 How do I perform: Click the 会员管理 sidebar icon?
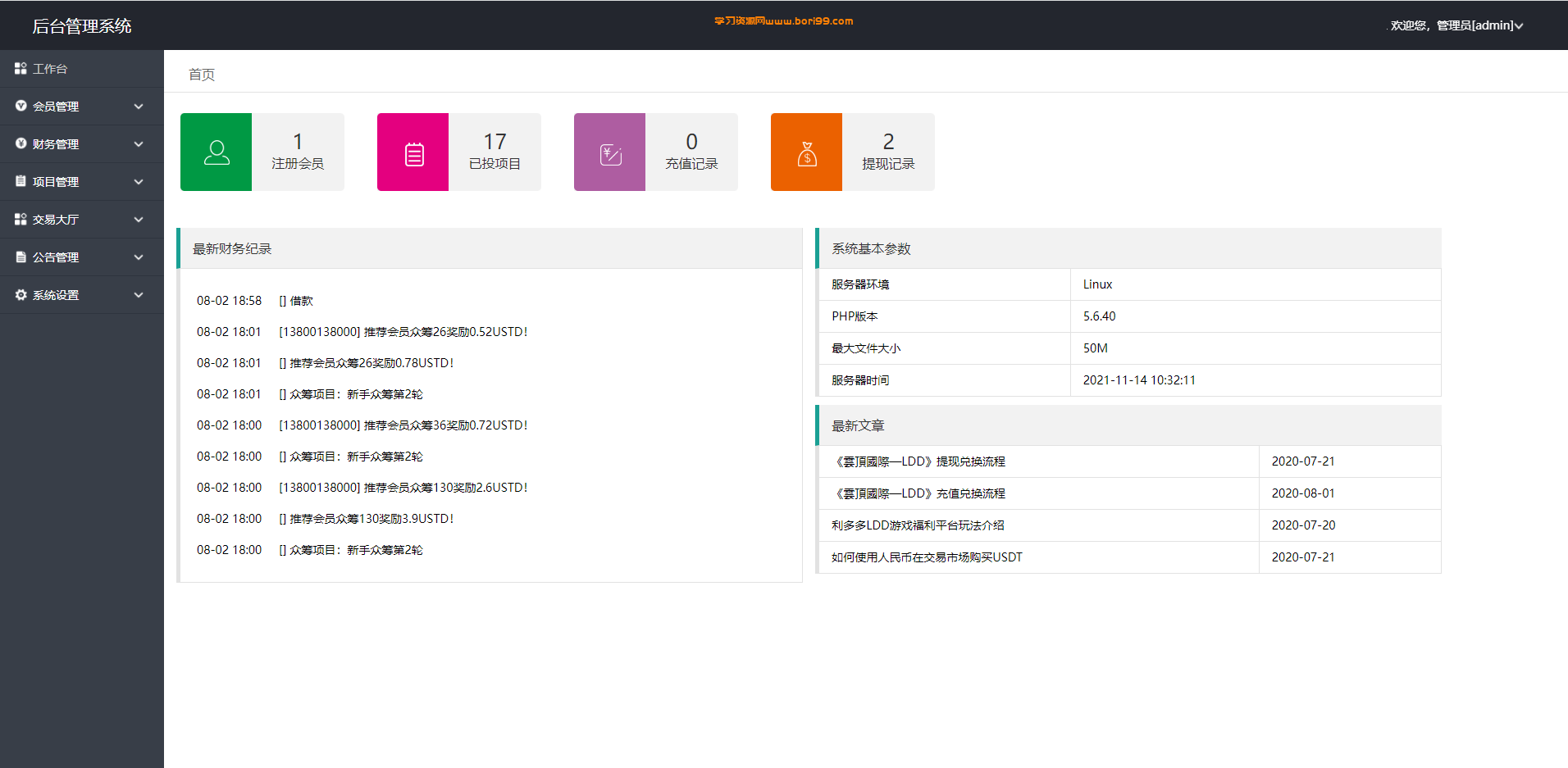coord(21,107)
